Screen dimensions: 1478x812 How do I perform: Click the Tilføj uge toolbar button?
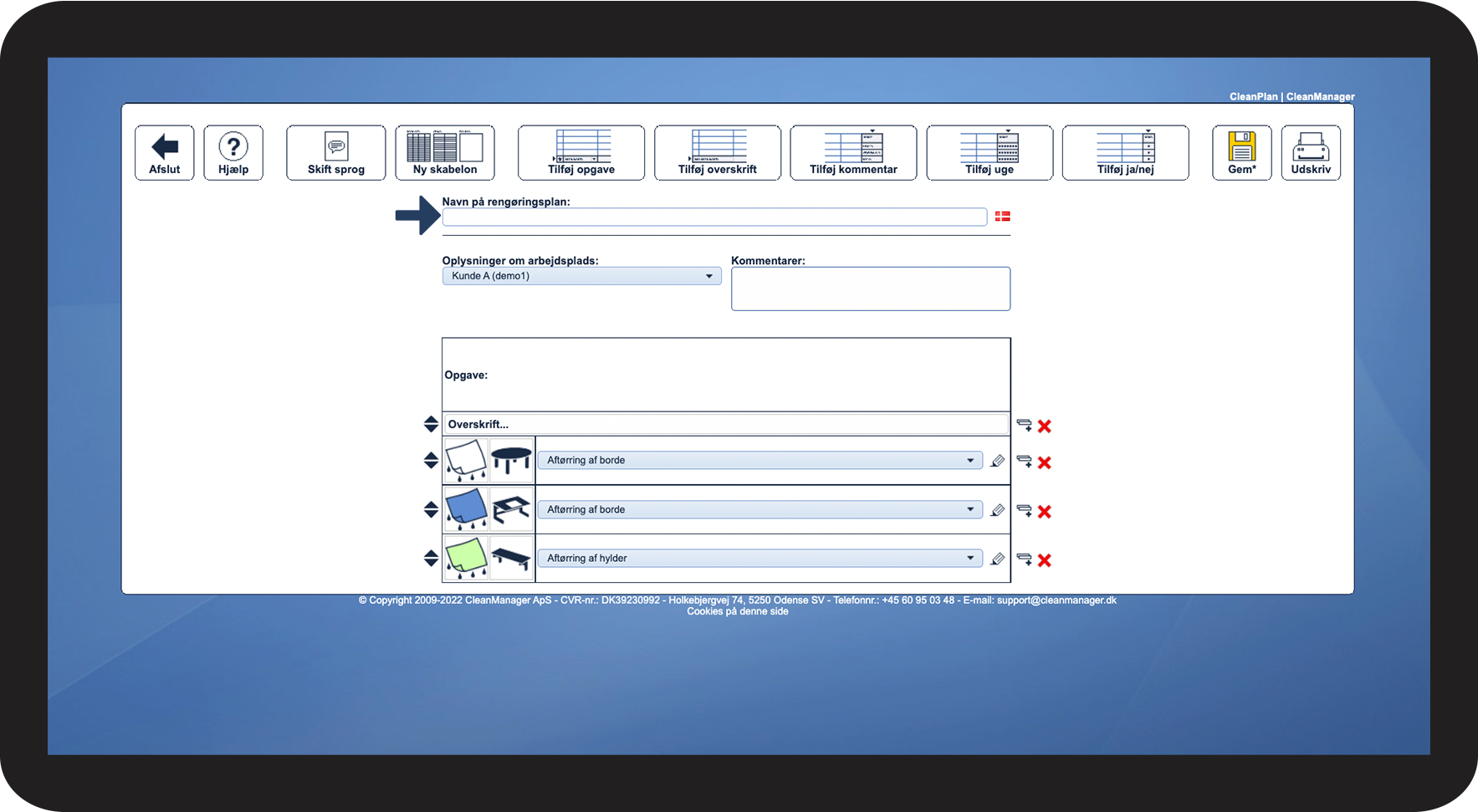coord(990,152)
